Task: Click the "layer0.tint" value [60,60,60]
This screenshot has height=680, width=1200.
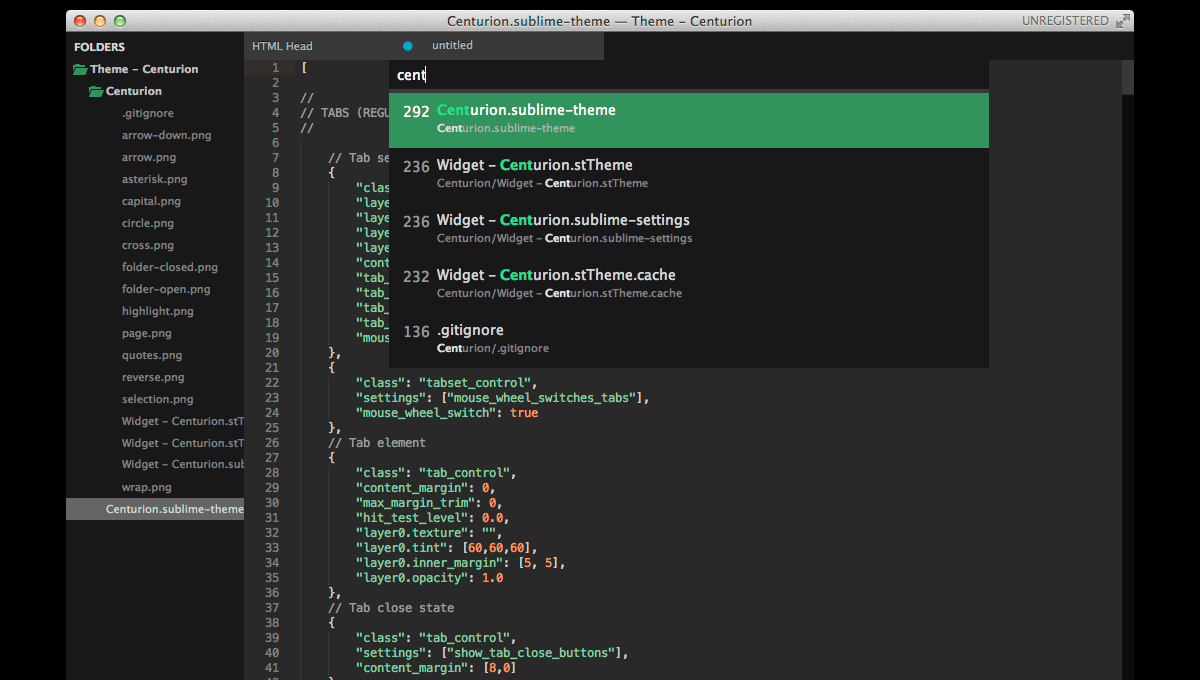Action: tap(499, 547)
